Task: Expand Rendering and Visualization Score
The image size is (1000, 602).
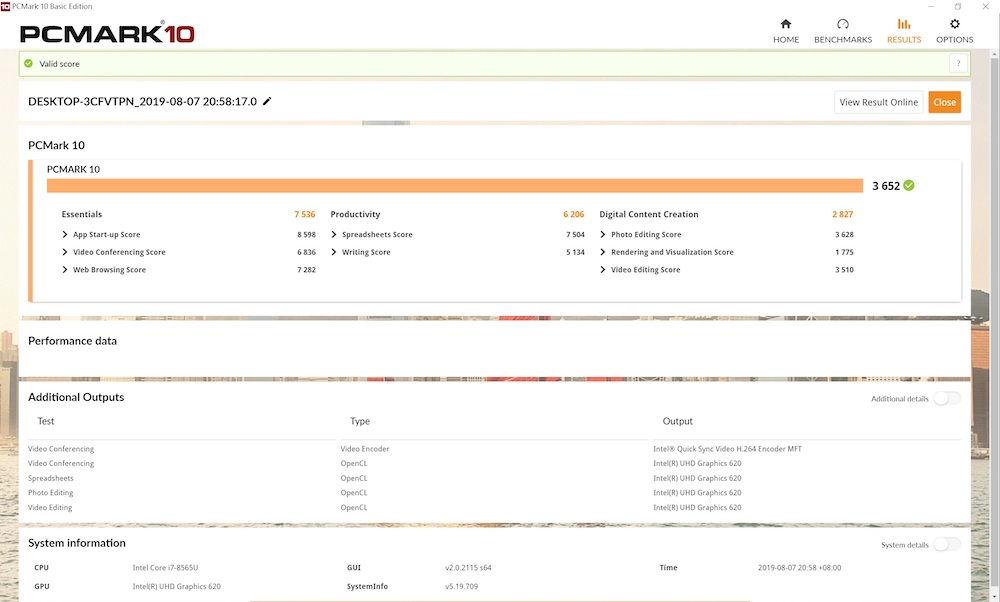Action: [604, 253]
